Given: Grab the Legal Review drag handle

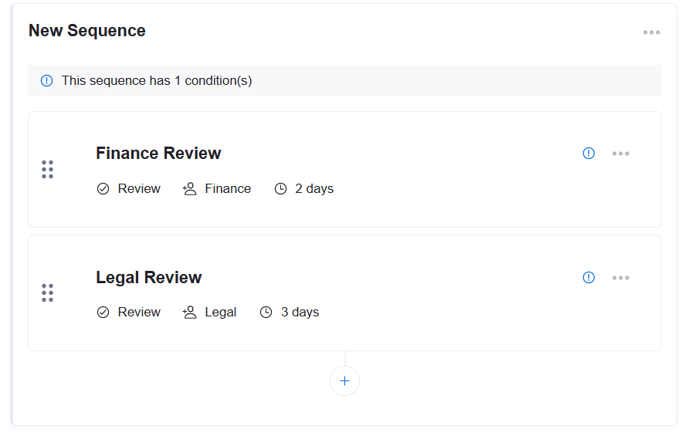Looking at the screenshot, I should point(47,293).
